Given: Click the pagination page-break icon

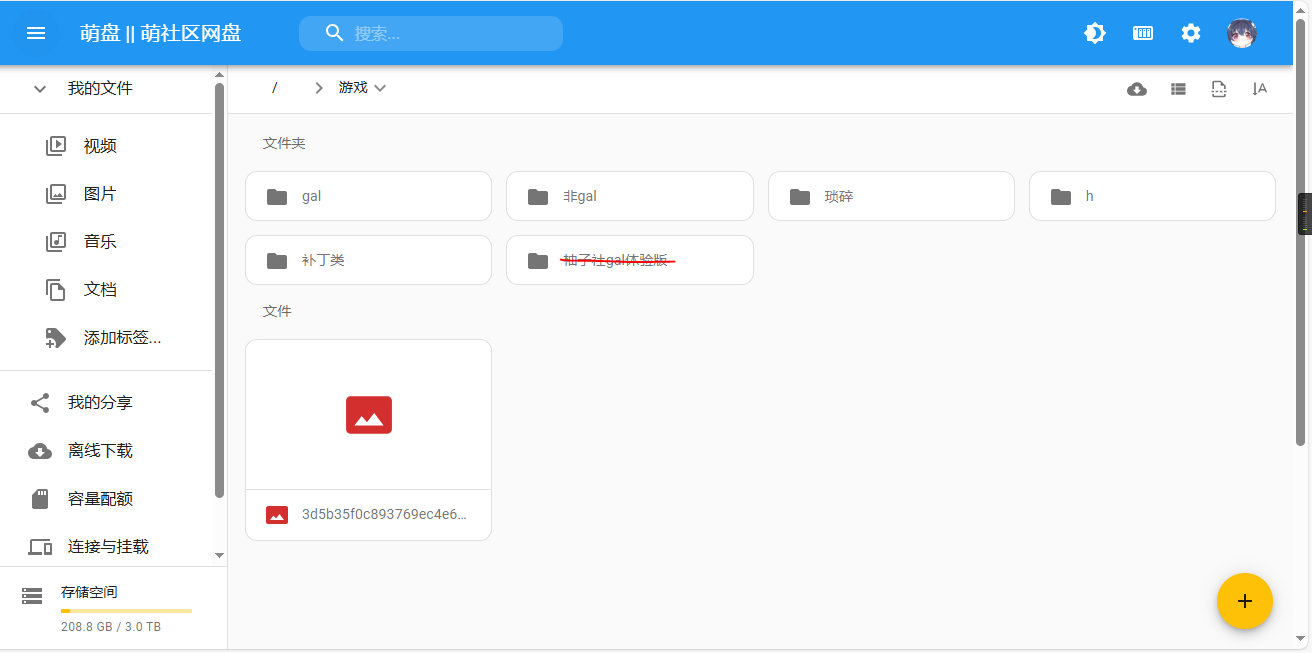Looking at the screenshot, I should (1218, 89).
